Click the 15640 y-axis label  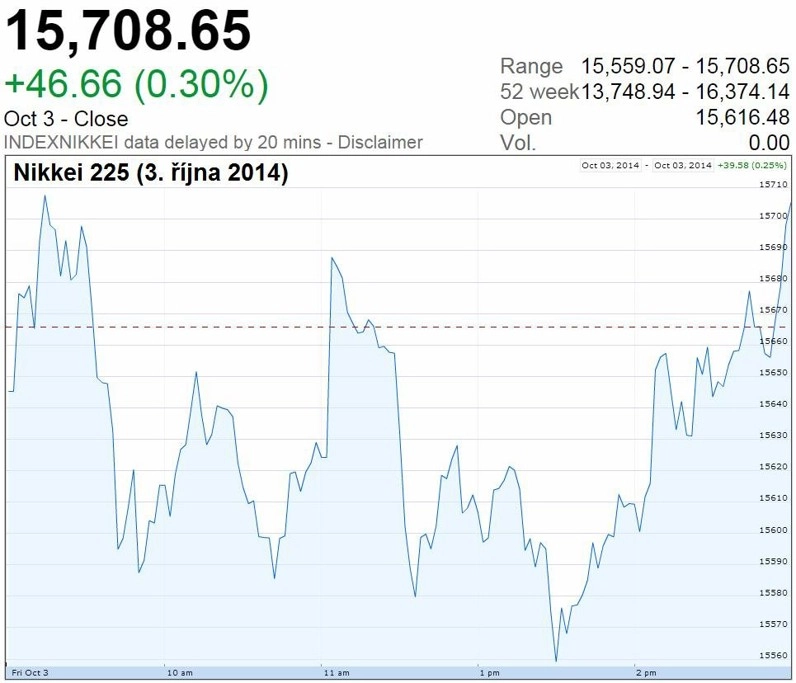tap(773, 404)
